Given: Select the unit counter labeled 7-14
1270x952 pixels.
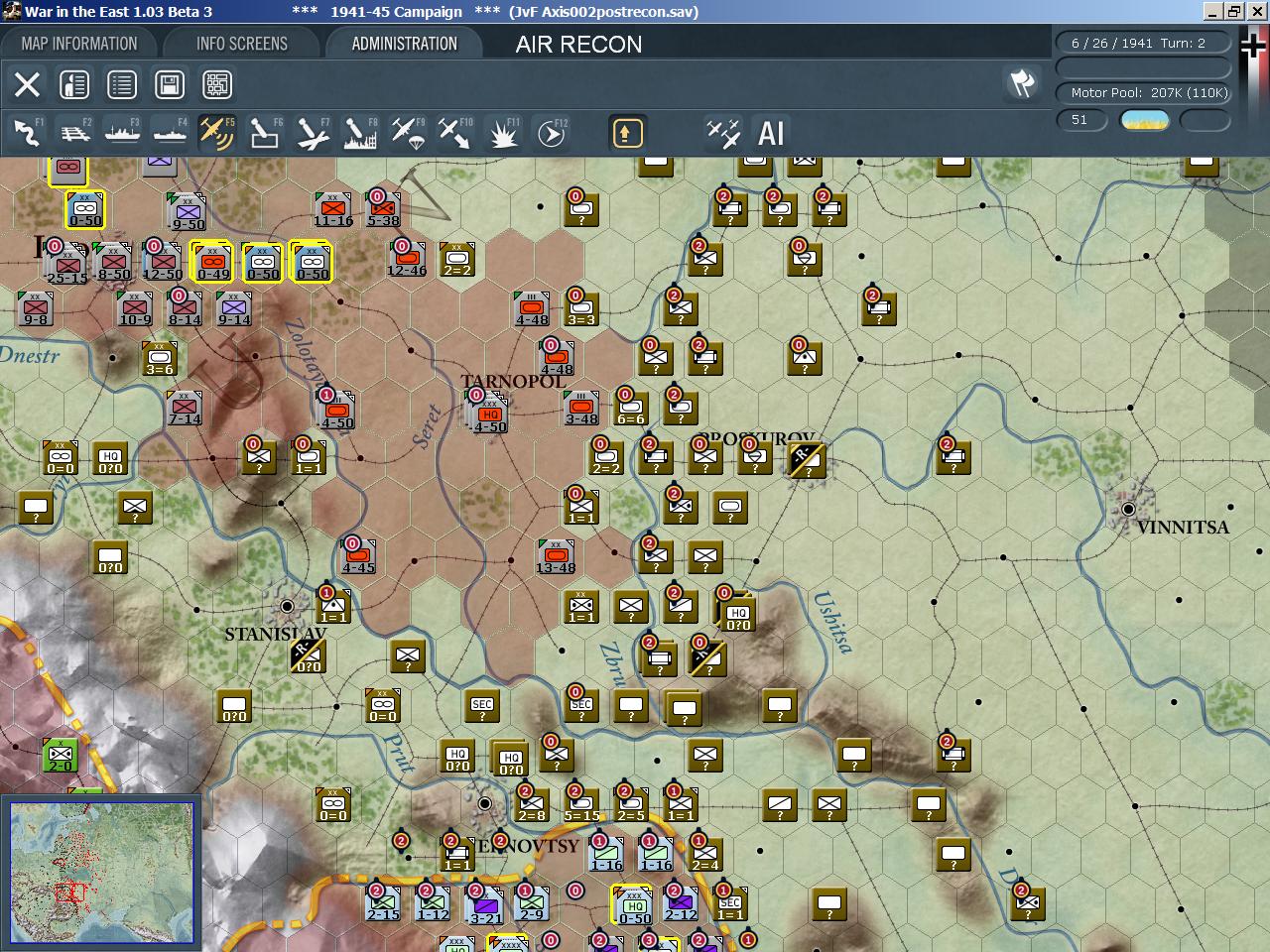Looking at the screenshot, I should click(x=185, y=408).
